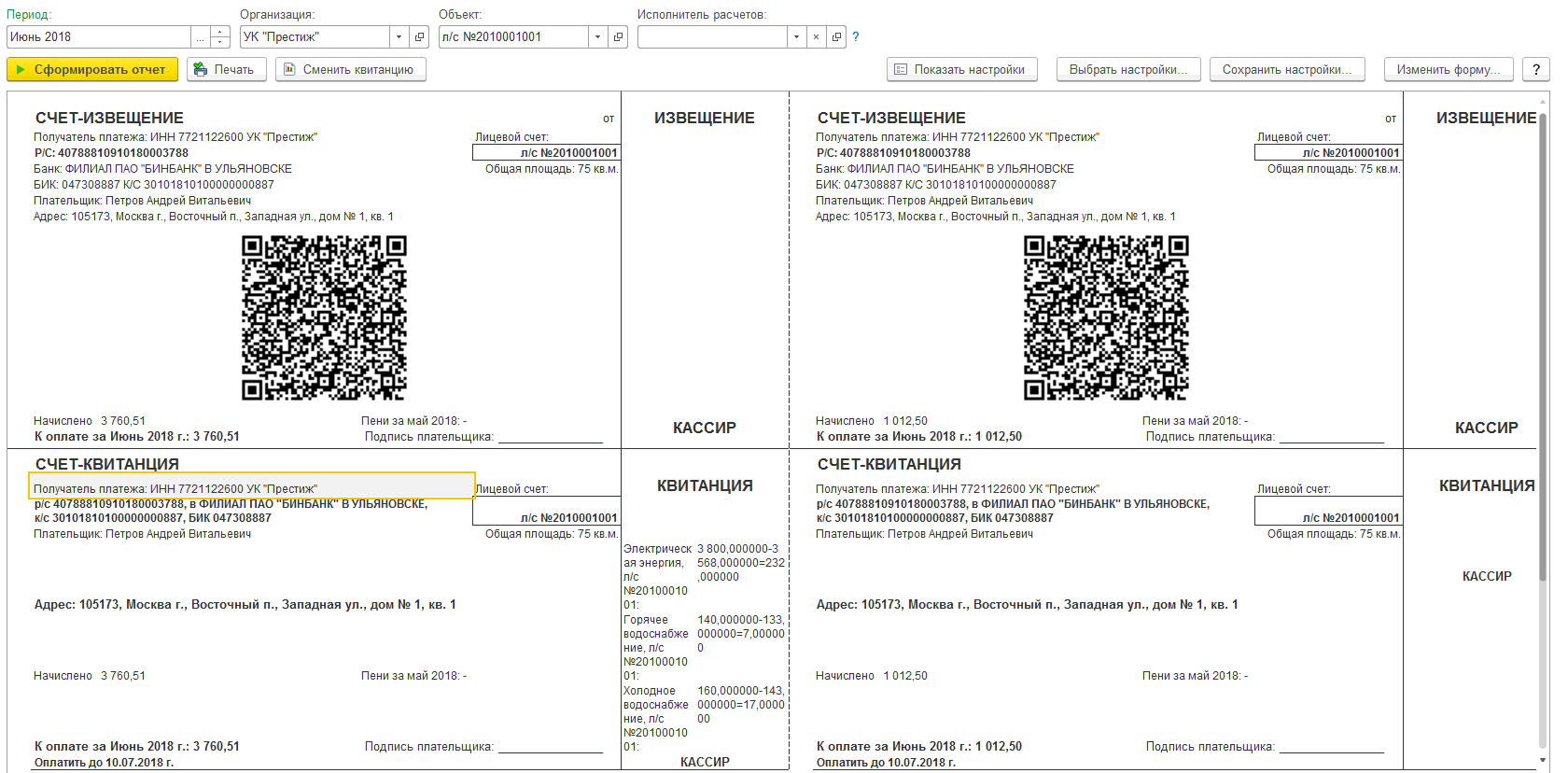This screenshot has width=1568, height=773.
Task: Click the QR code above Начислено 1 012,50
Action: coord(1106,317)
